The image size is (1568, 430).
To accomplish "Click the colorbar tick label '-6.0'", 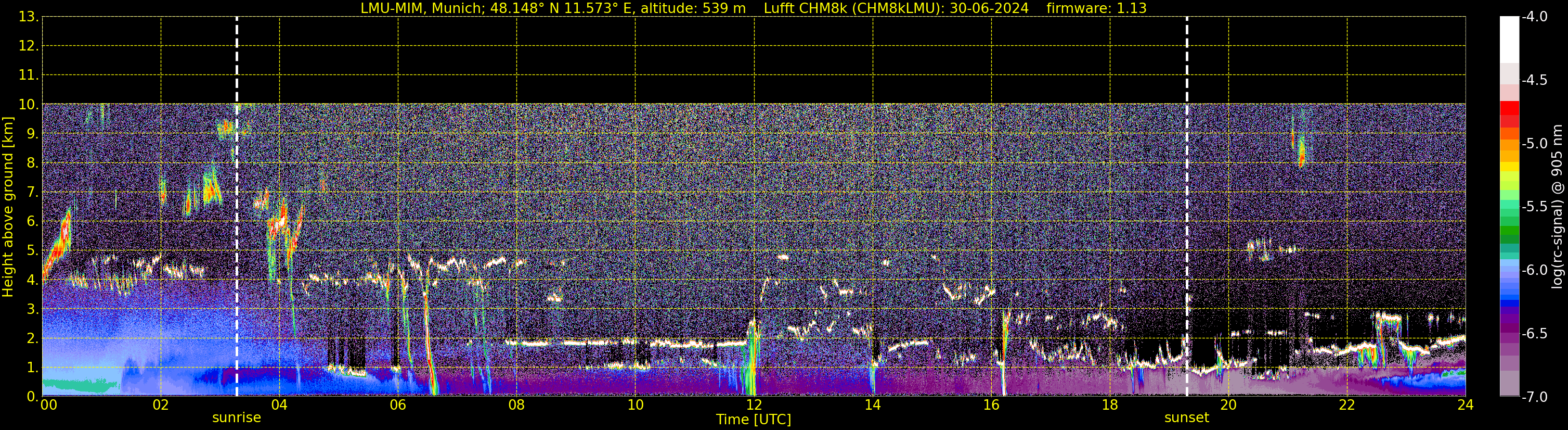I will [1535, 270].
